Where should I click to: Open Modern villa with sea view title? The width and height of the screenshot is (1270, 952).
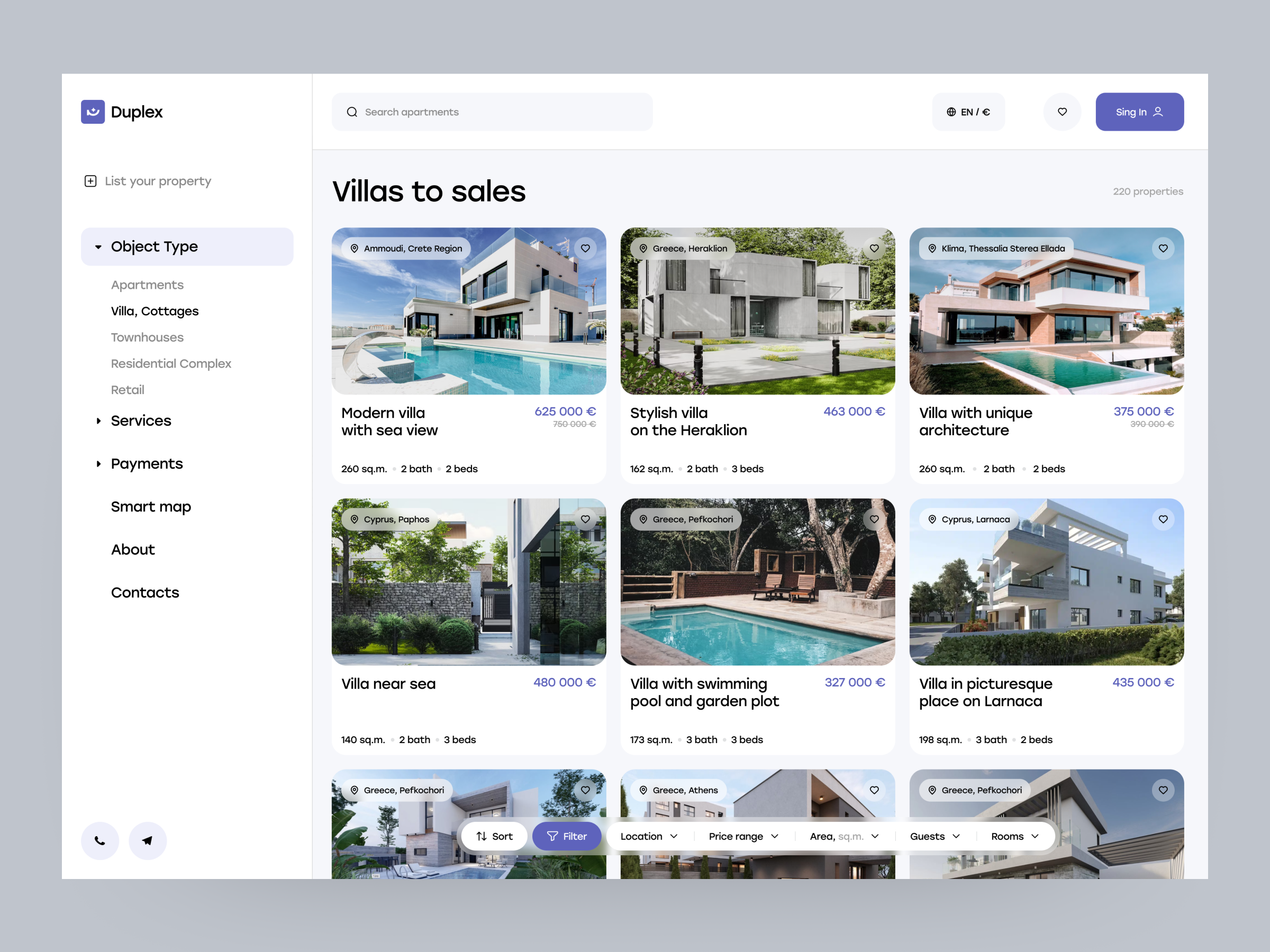coord(389,422)
